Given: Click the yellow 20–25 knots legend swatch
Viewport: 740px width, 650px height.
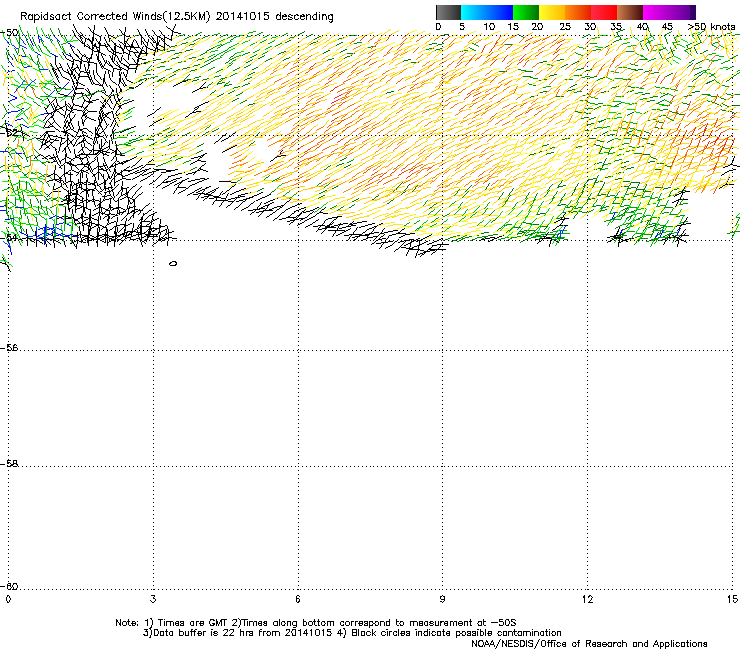Looking at the screenshot, I should [x=552, y=12].
